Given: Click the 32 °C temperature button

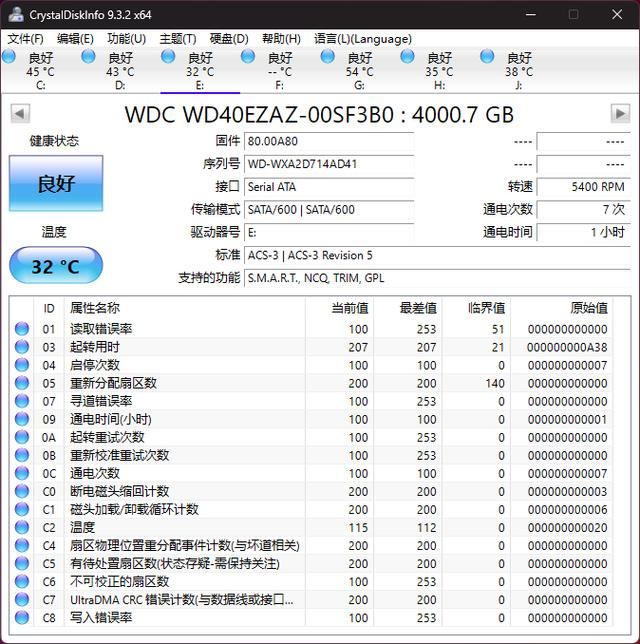Looking at the screenshot, I should point(56,267).
